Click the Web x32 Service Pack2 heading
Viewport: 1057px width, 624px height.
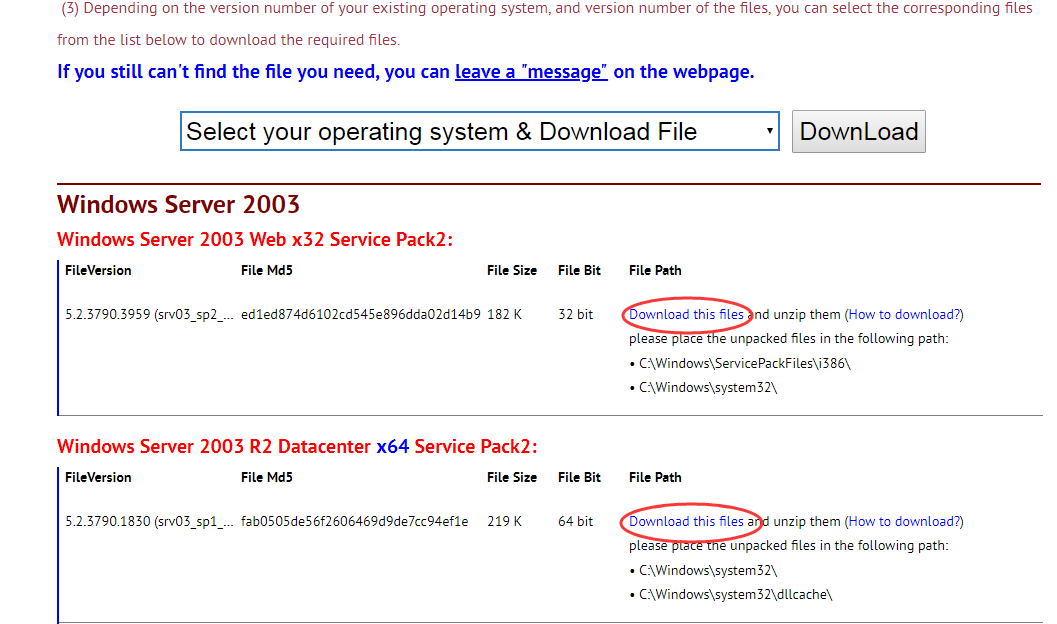coord(255,240)
